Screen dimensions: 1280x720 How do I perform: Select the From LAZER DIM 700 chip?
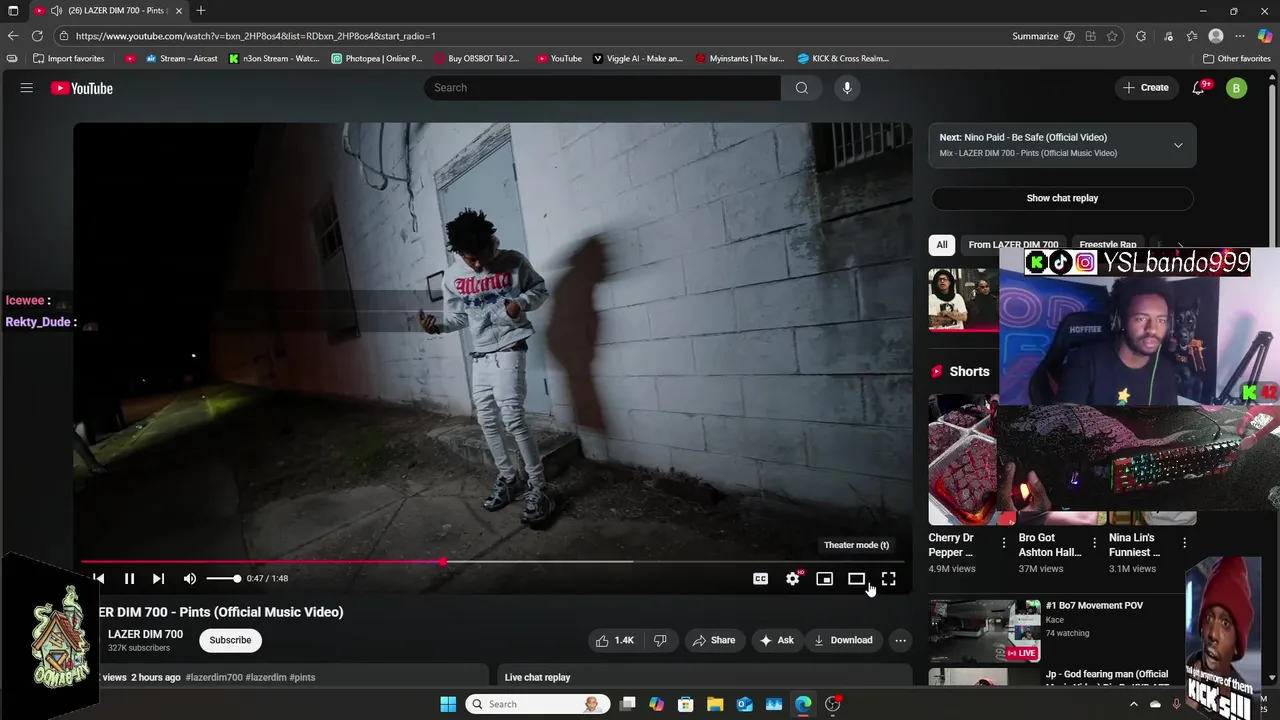(1013, 245)
